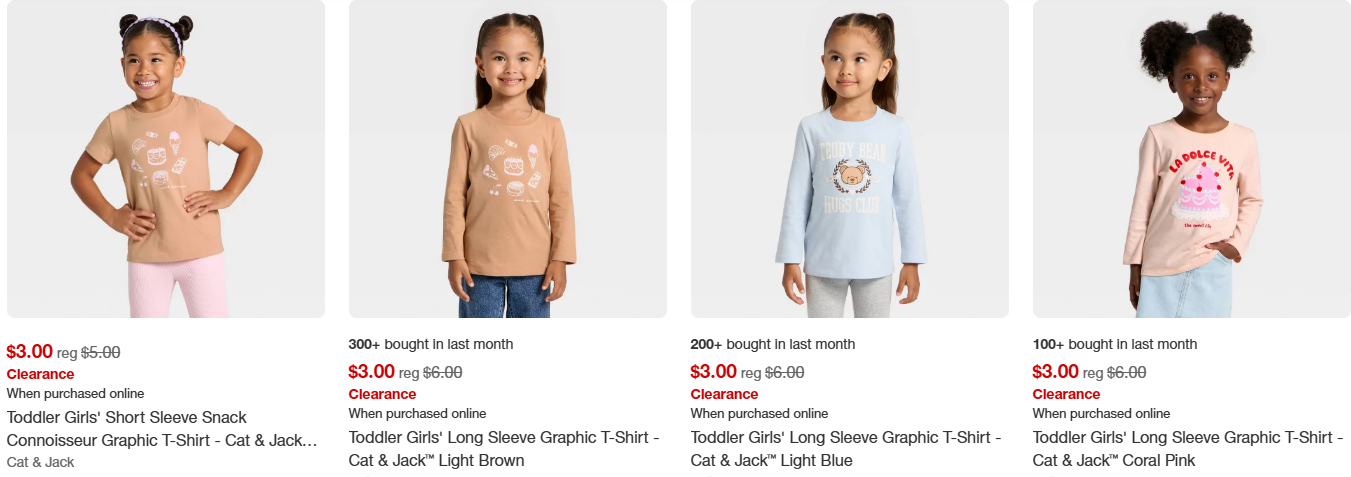The height and width of the screenshot is (477, 1351).
Task: Click the $3.00 price under 100+ bought
Action: [1056, 372]
